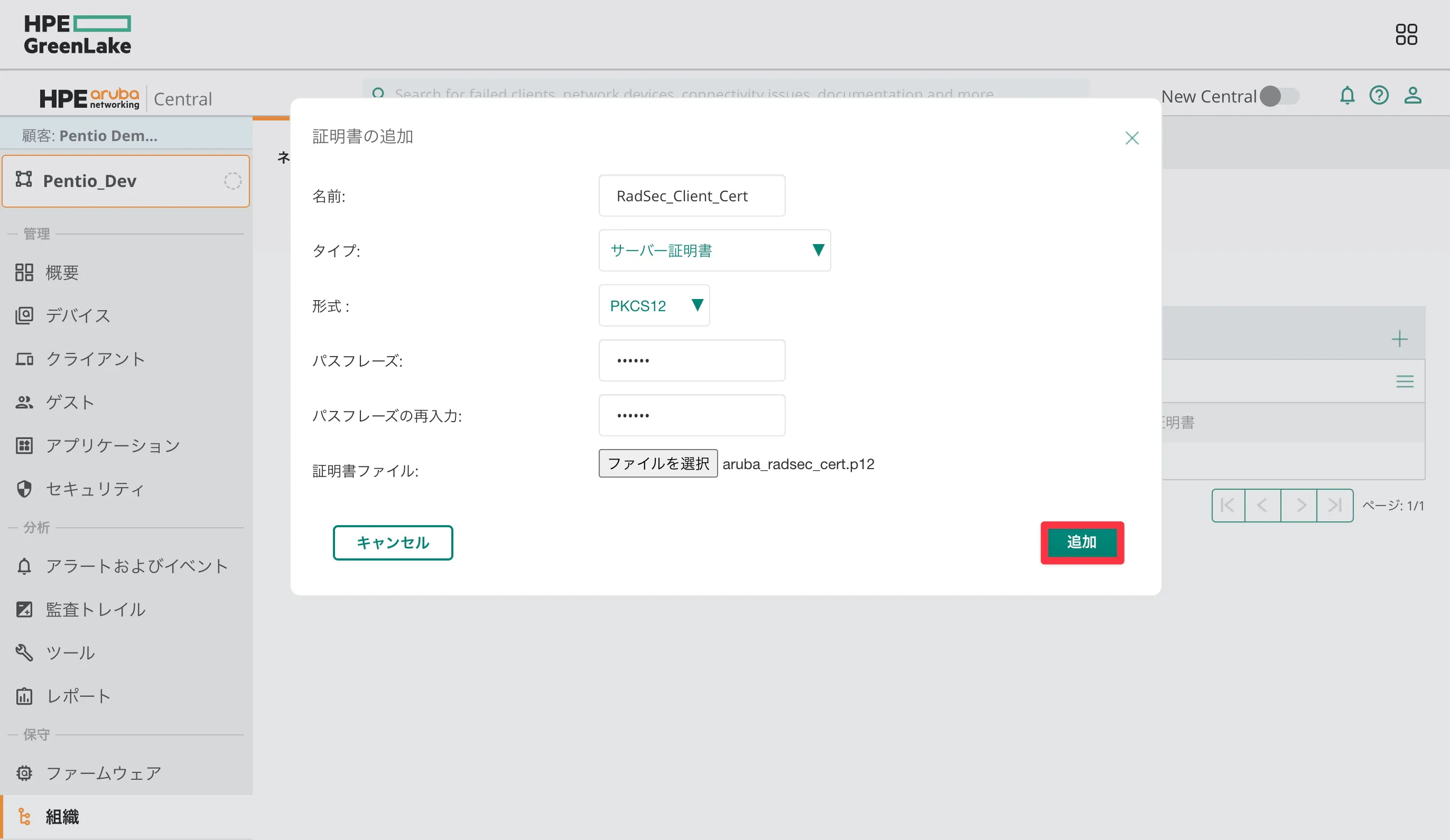Click the 名前 field containing RadSec_Client_Cert
1450x840 pixels.
tap(691, 196)
